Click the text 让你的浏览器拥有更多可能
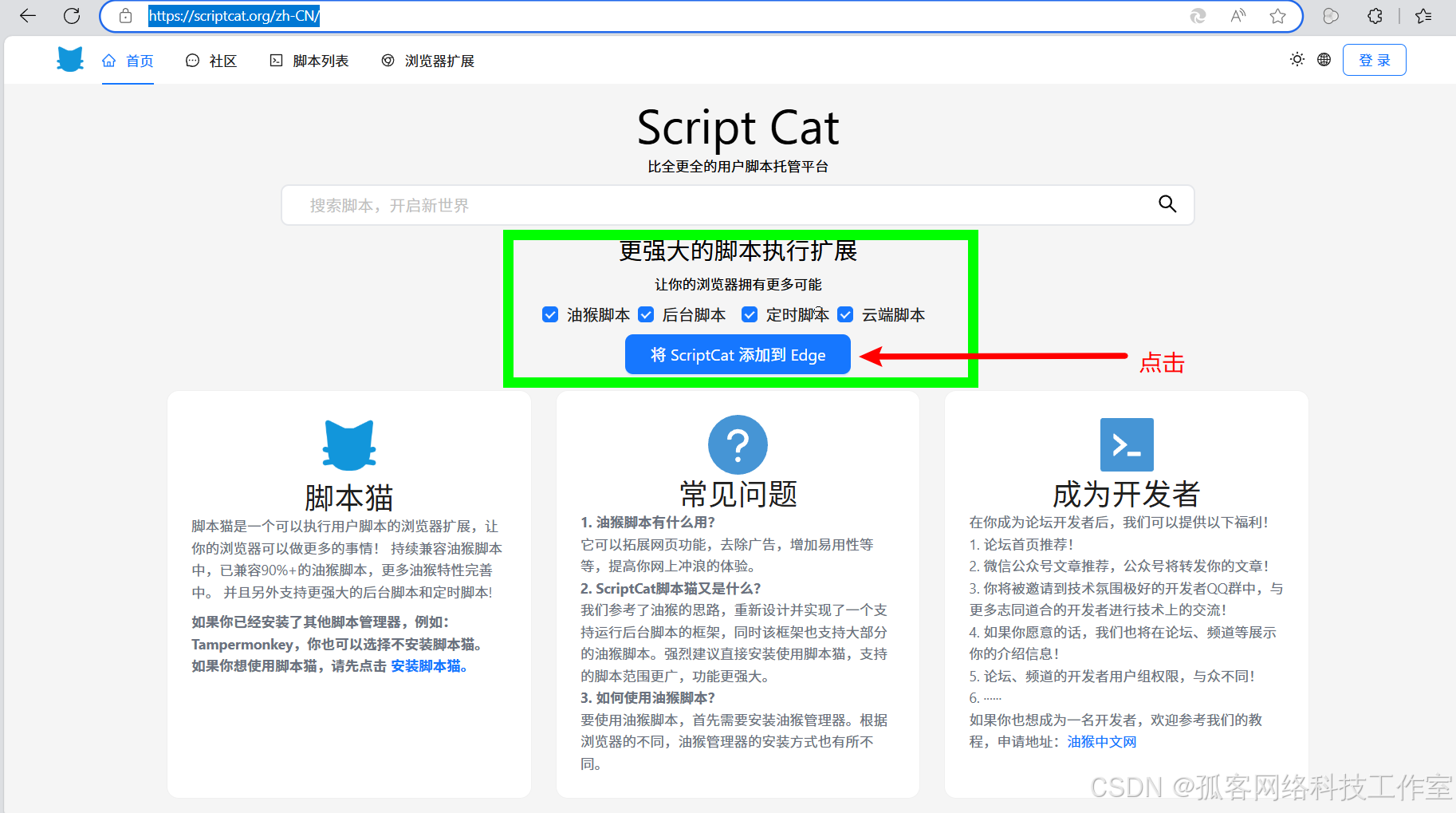Screen dimensions: 1456x813 pyautogui.click(x=738, y=284)
